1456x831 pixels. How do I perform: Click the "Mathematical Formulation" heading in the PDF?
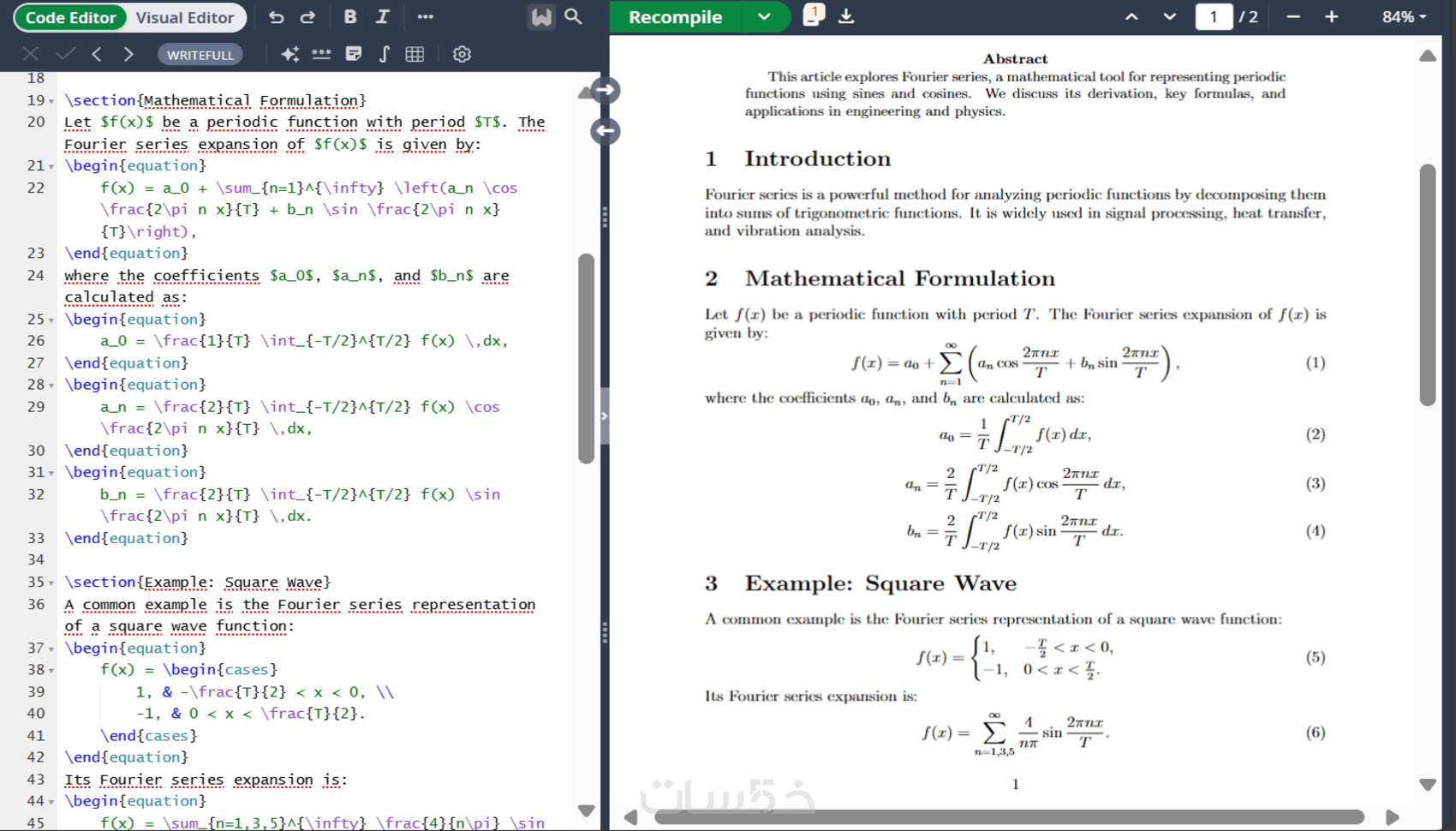(x=900, y=278)
